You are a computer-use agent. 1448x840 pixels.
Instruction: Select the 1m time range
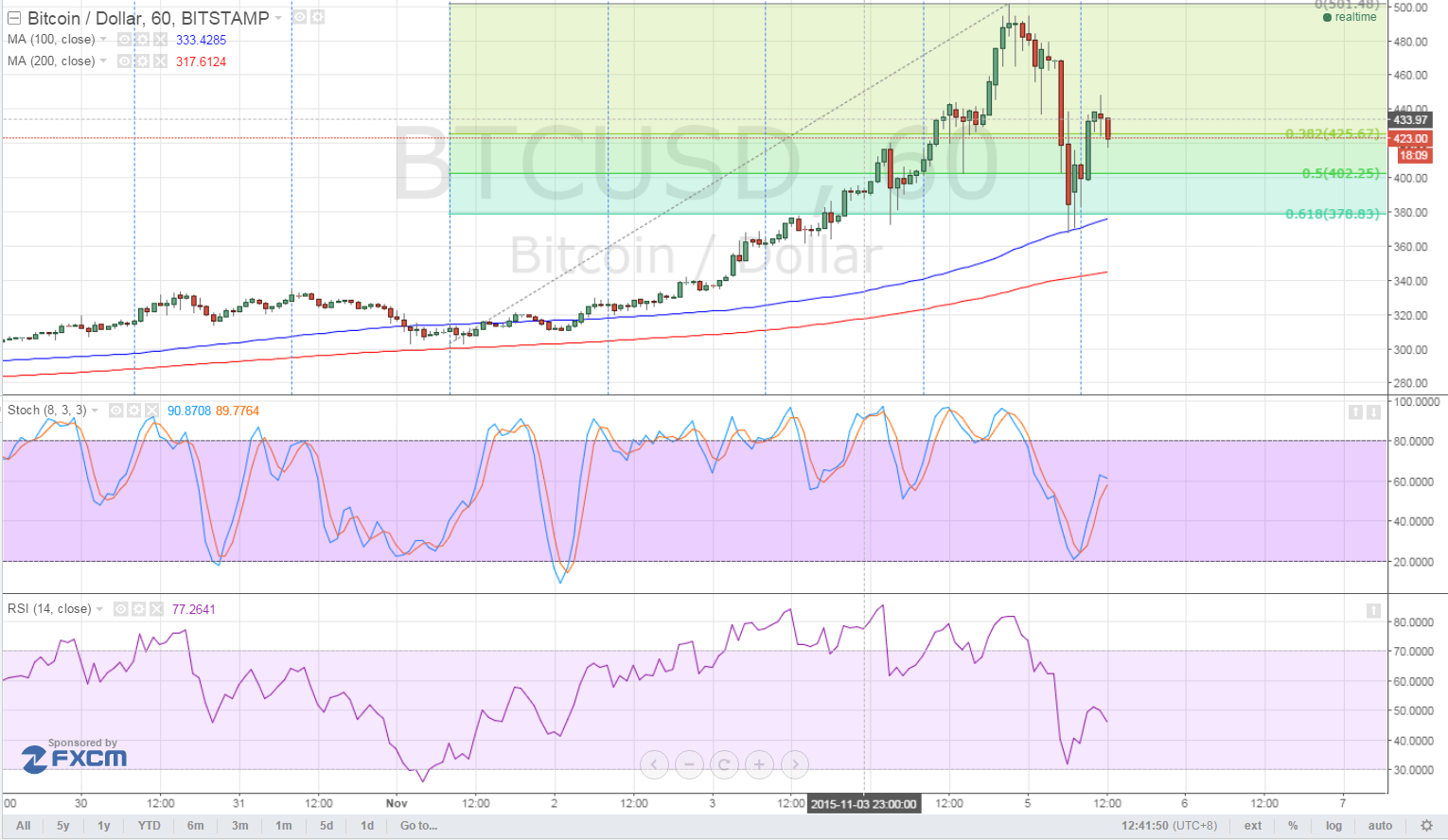pos(284,826)
